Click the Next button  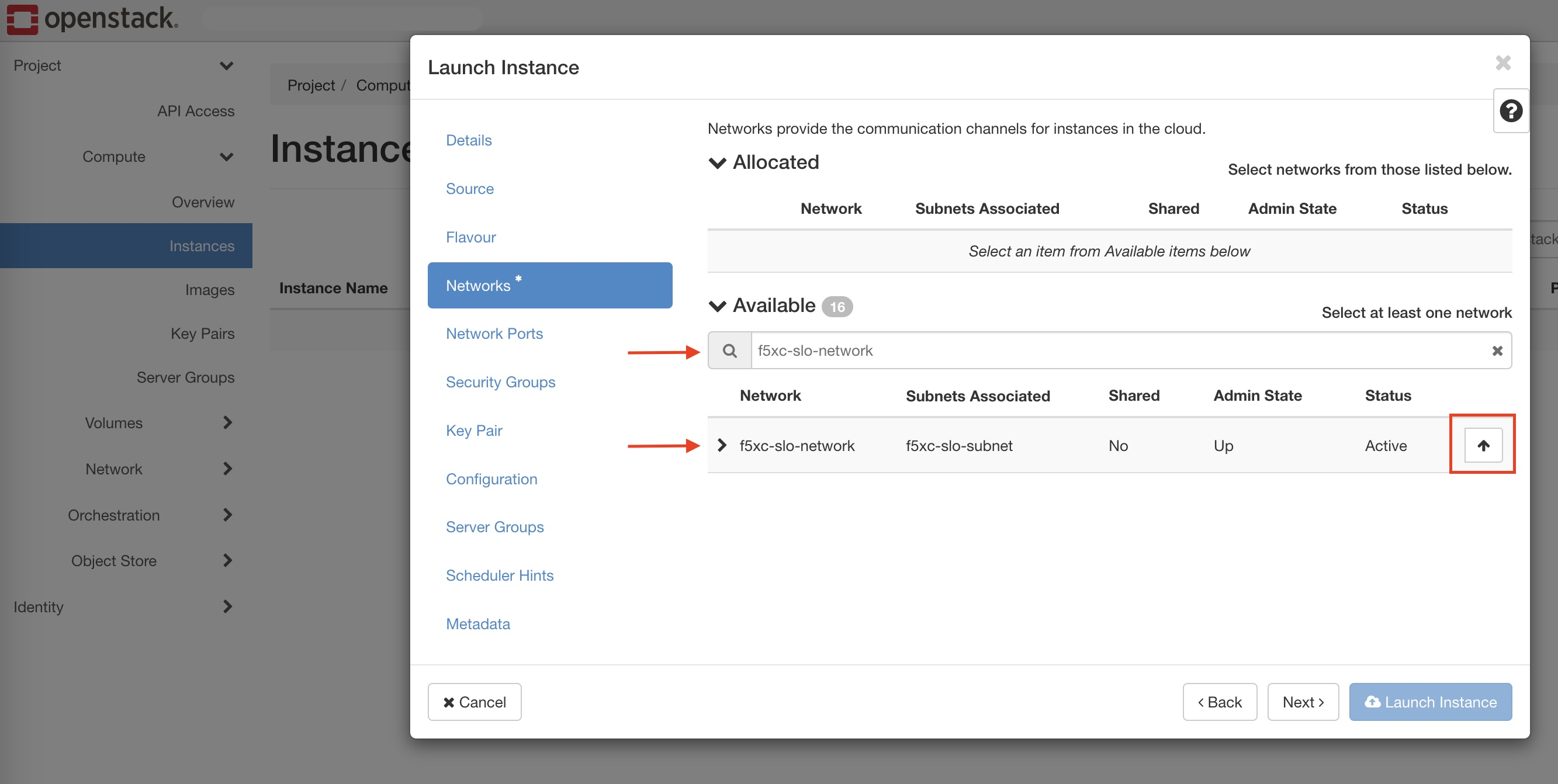click(1303, 702)
